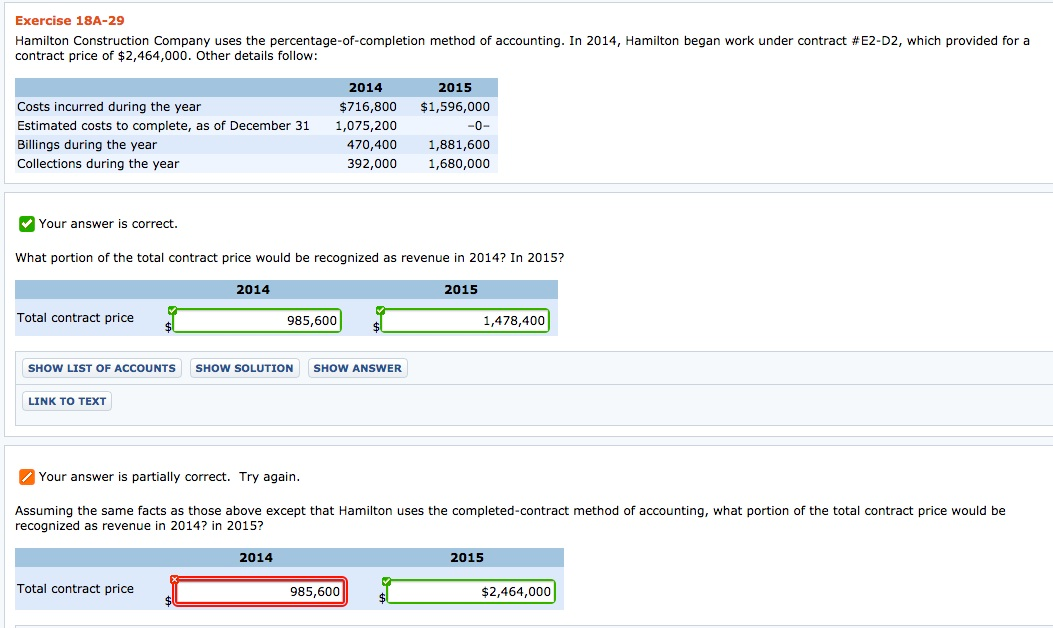Screen dimensions: 1053x628
Task: Click the 'Your answer is correct.' message
Action: pyautogui.click(x=108, y=224)
